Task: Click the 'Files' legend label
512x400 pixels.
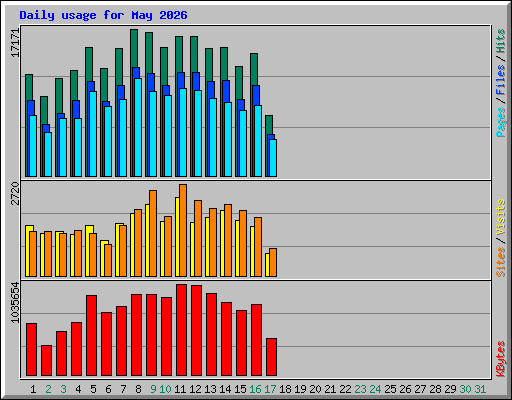Action: (x=501, y=80)
